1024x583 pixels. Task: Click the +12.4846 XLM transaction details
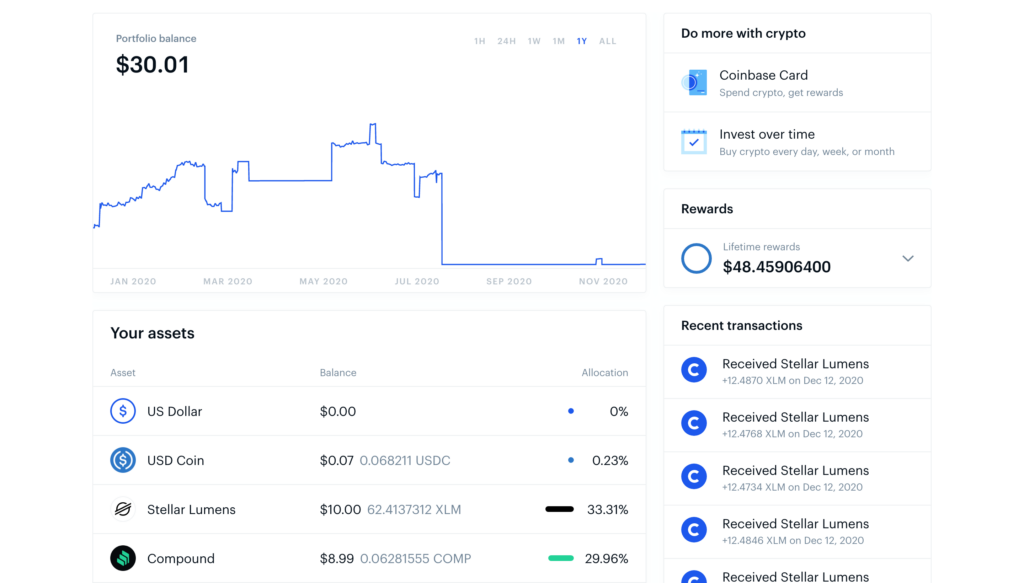tap(793, 541)
